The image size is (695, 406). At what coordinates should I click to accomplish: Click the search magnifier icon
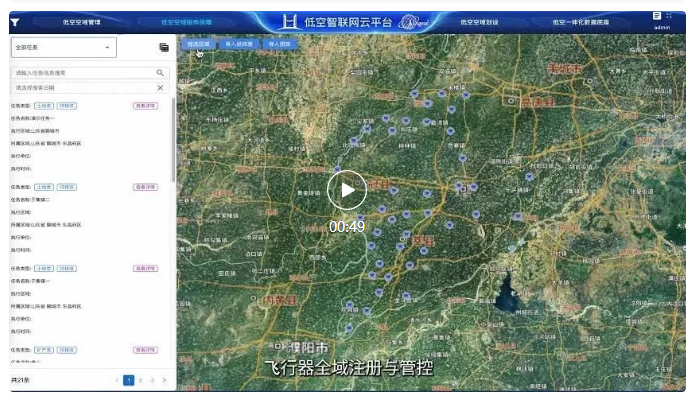point(160,73)
